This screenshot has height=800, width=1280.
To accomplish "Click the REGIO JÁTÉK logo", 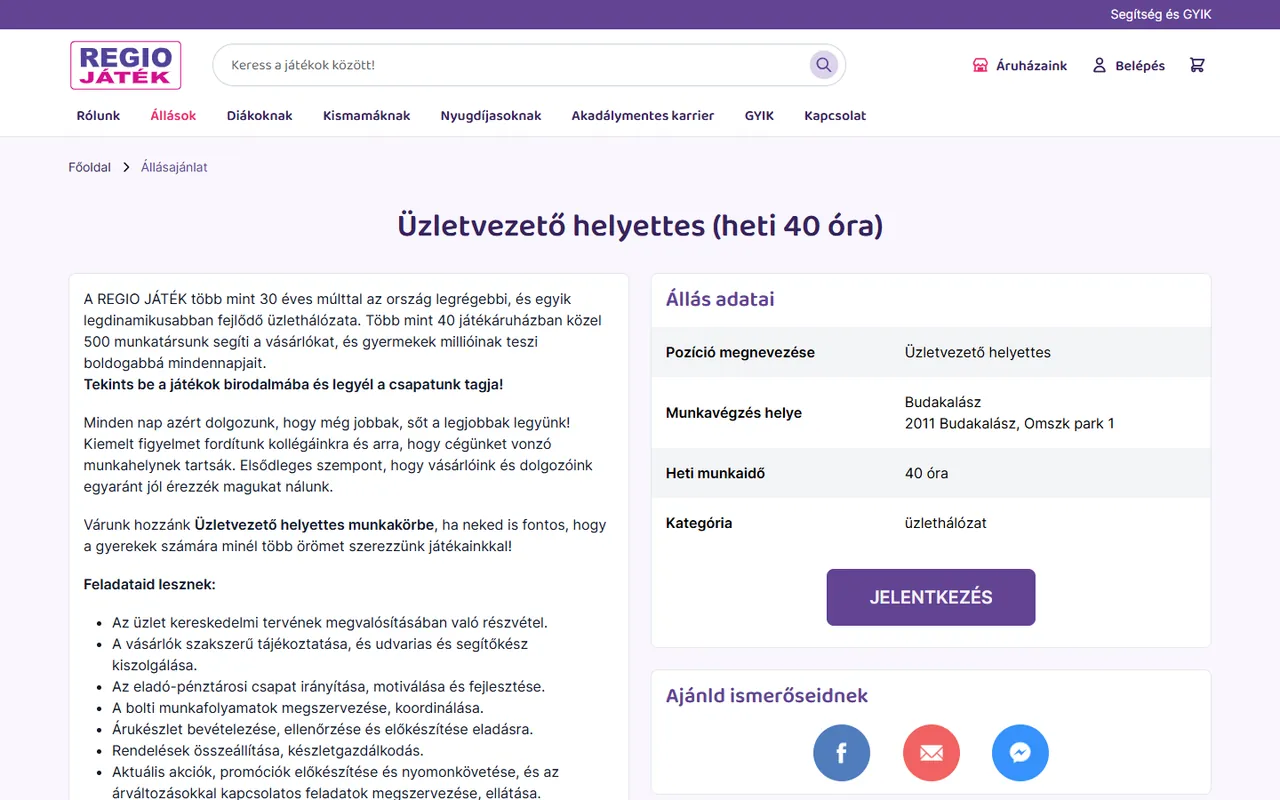I will 125,65.
